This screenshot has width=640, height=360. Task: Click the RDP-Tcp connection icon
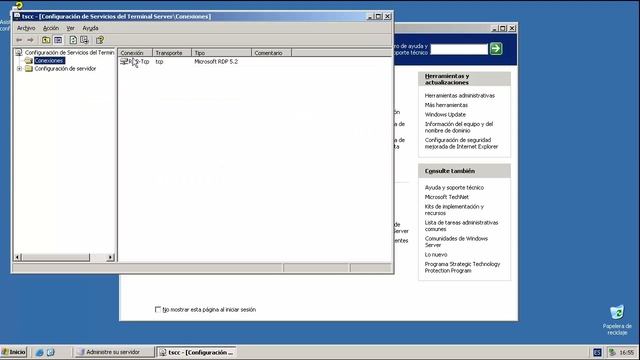point(124,62)
